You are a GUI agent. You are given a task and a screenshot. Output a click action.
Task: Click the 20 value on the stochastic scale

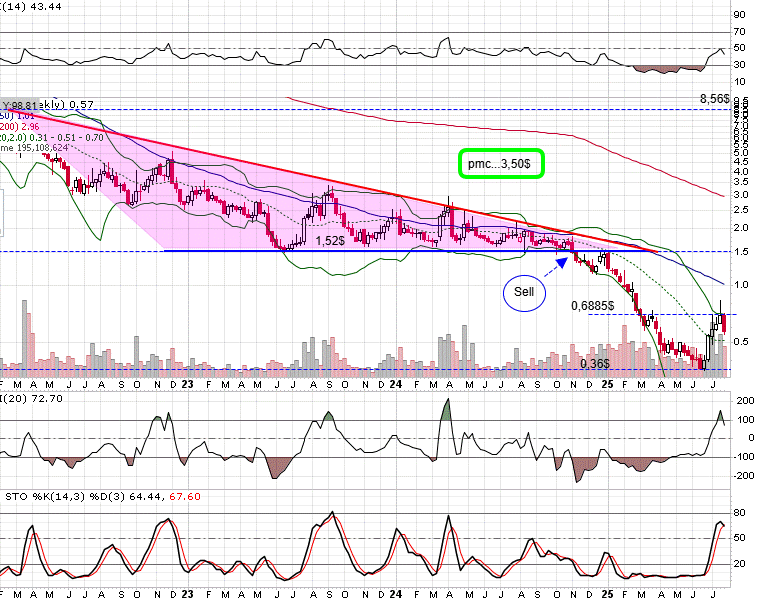739,563
